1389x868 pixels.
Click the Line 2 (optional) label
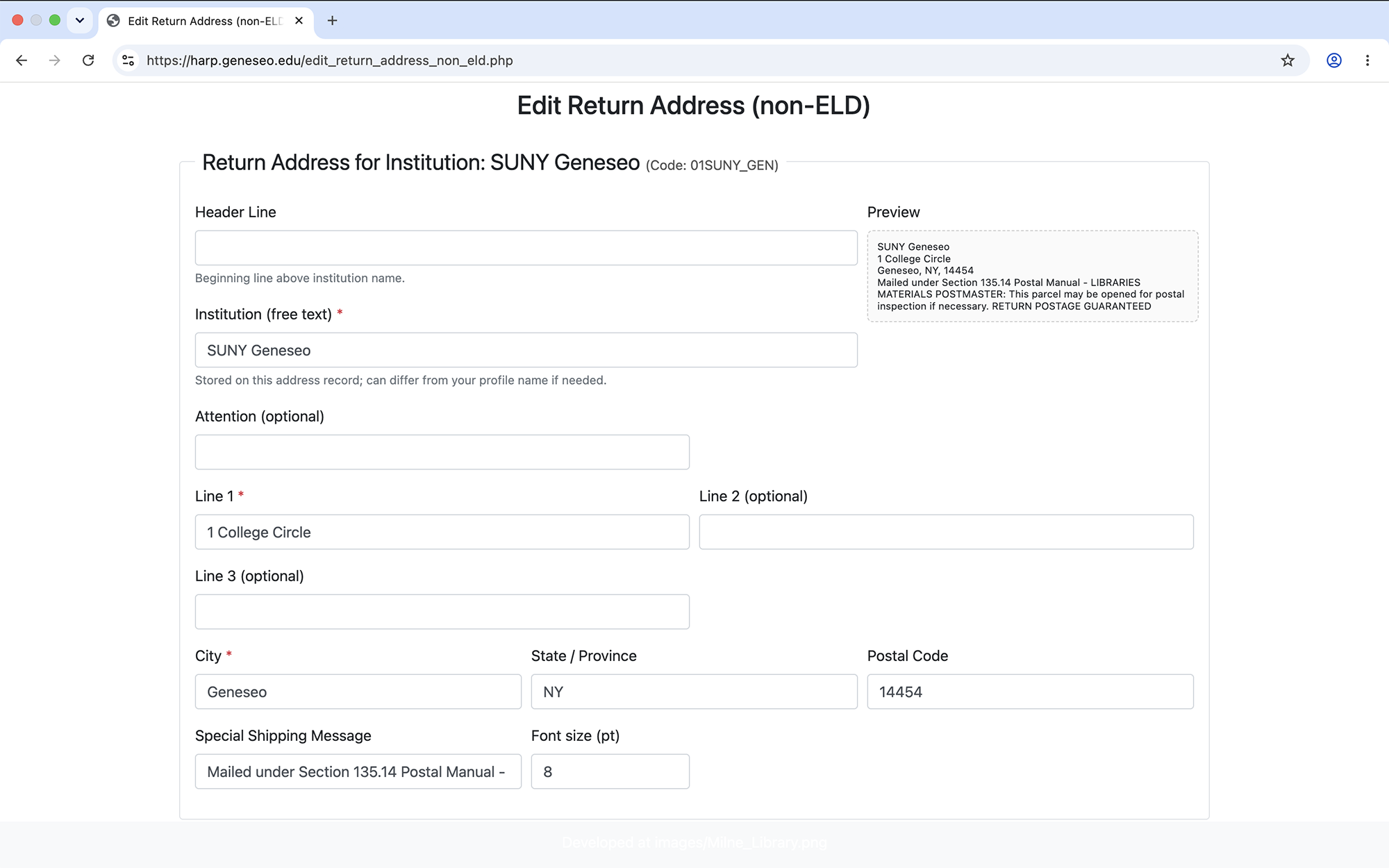click(754, 496)
